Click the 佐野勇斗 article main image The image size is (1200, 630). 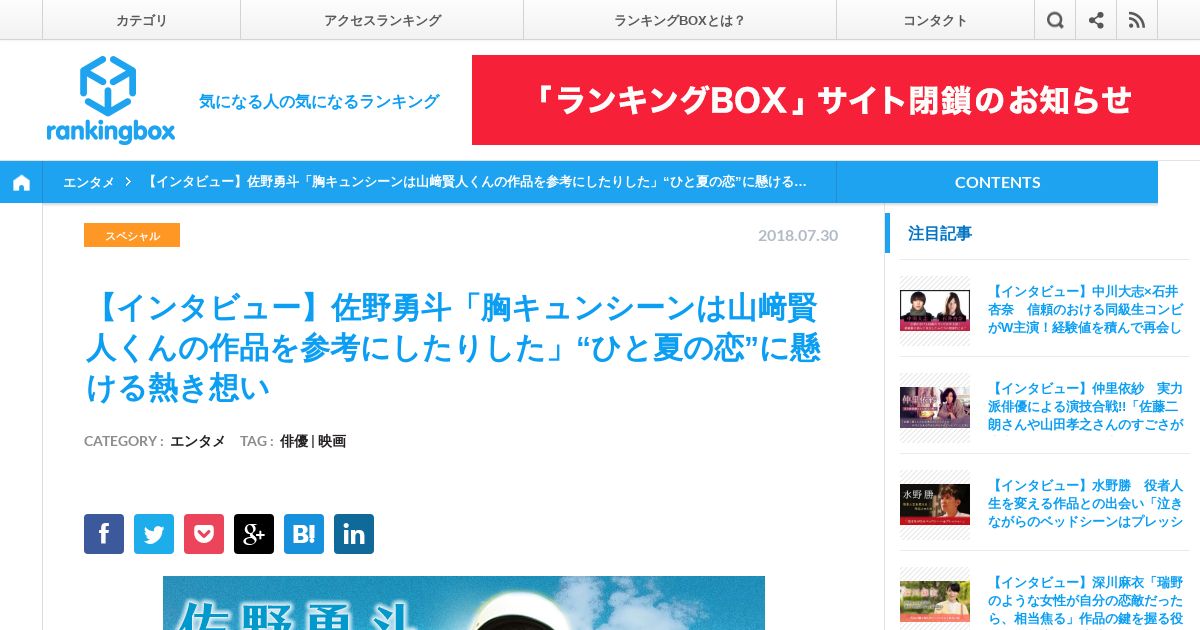[464, 603]
